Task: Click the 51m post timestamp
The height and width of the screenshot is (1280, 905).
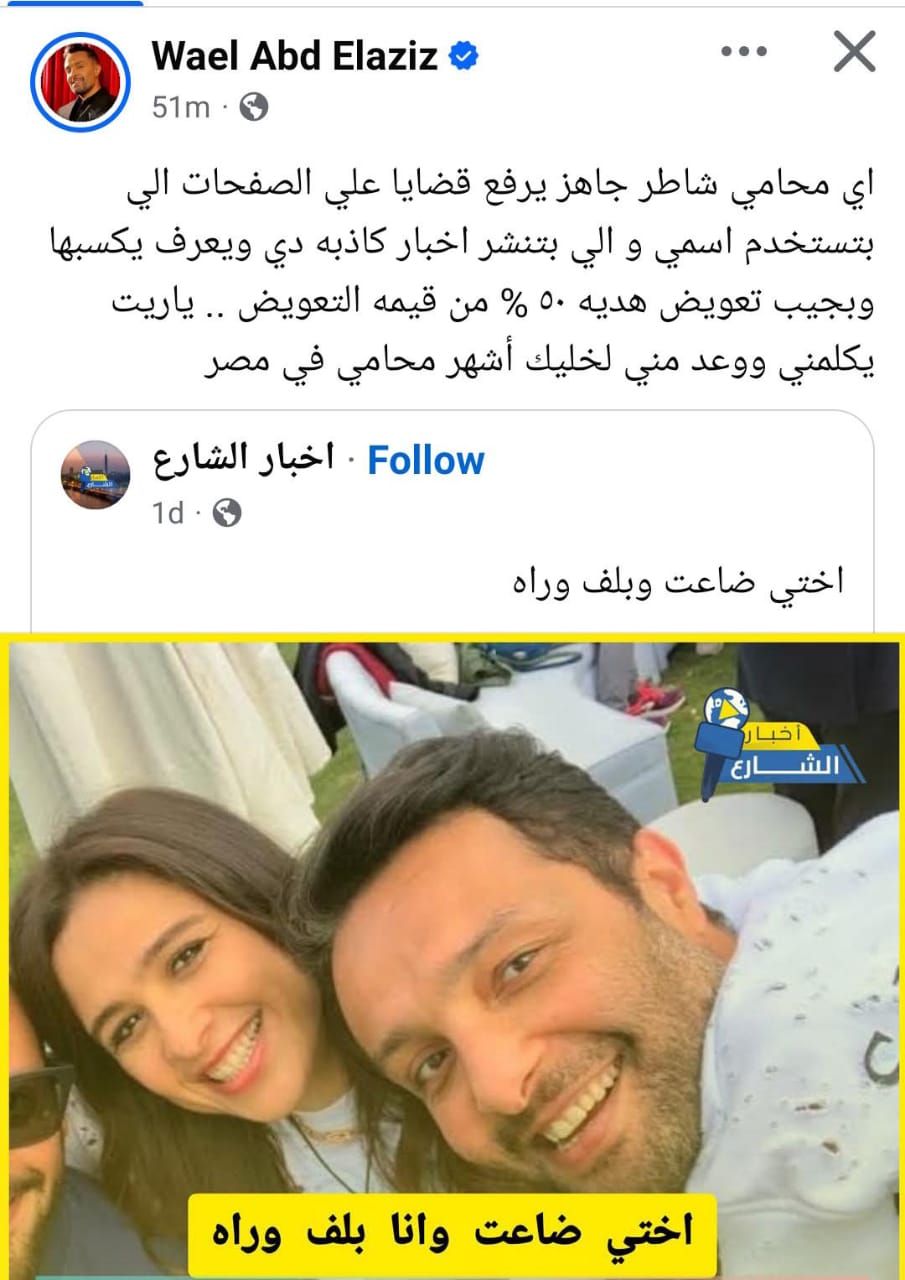Action: tap(181, 108)
